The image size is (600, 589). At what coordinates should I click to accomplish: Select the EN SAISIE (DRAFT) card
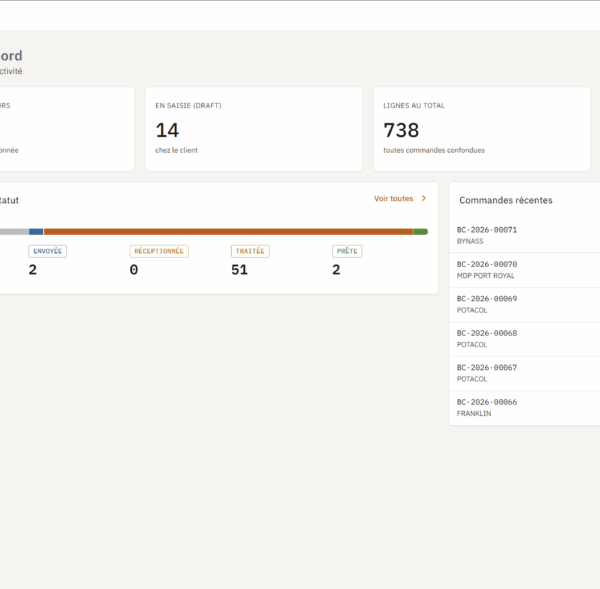(x=254, y=129)
